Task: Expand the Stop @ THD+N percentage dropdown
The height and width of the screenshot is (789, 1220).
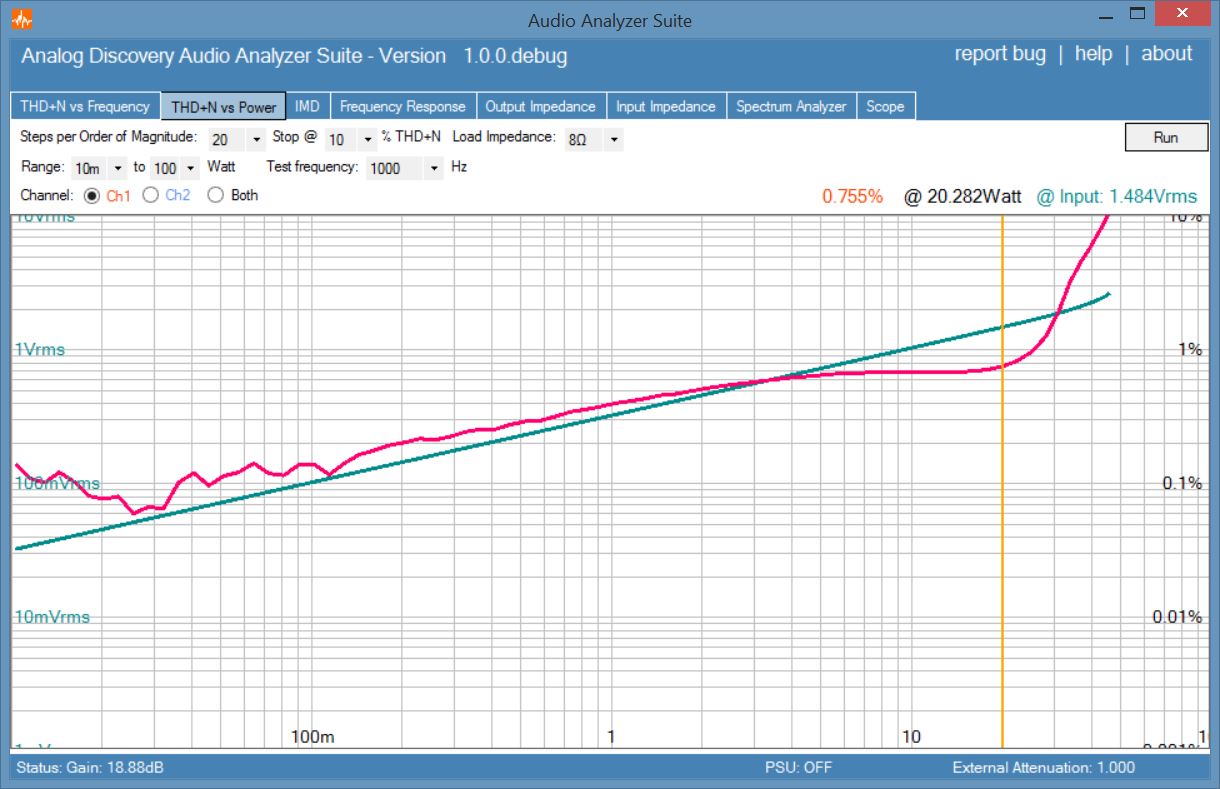Action: [368, 140]
